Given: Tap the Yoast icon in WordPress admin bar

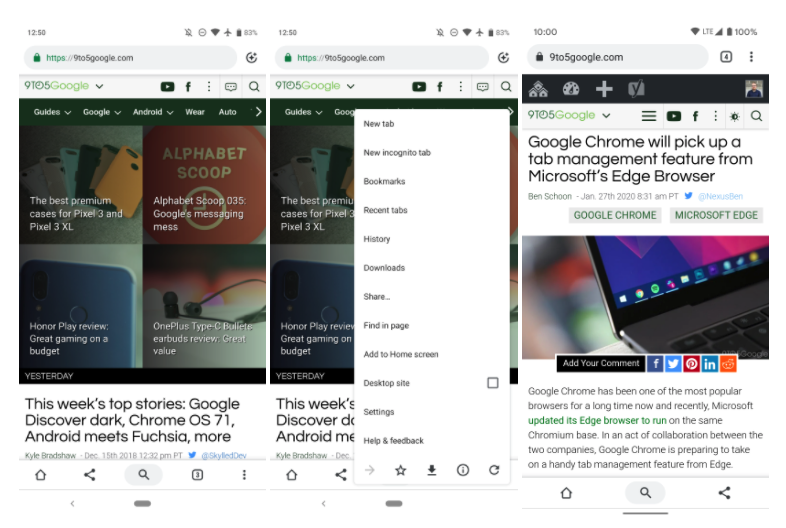Looking at the screenshot, I should click(x=636, y=89).
